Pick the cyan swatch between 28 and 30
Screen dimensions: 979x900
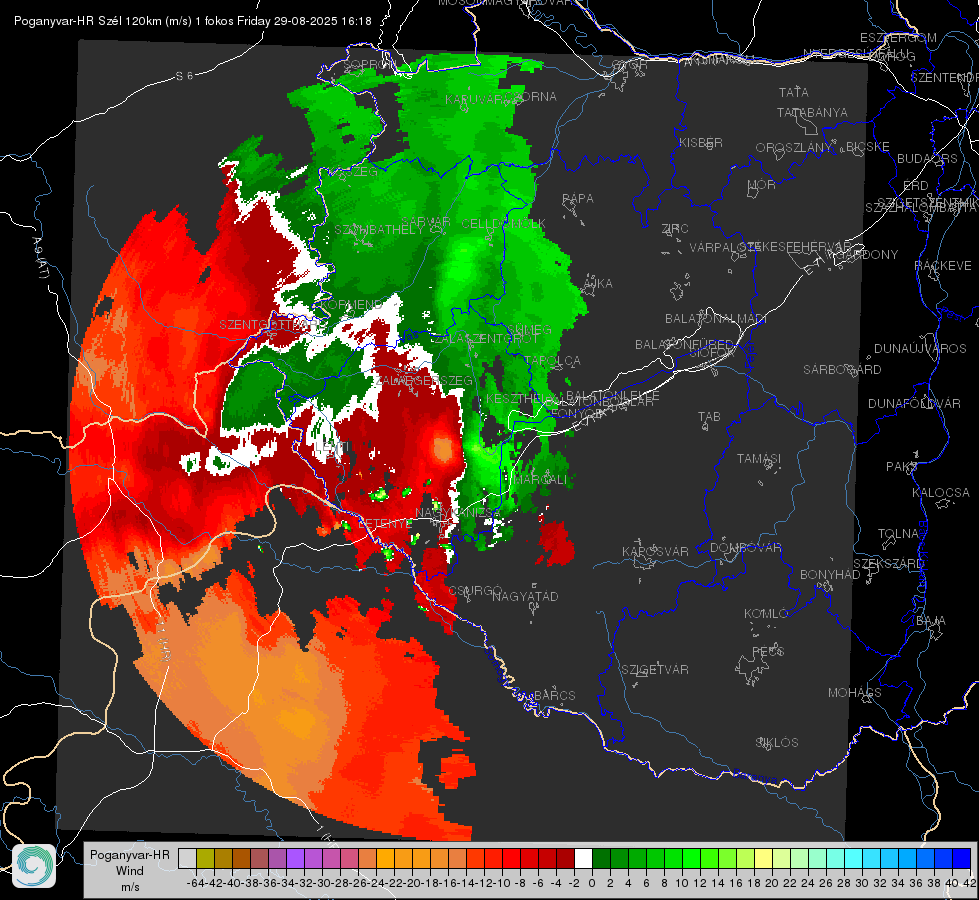point(854,859)
